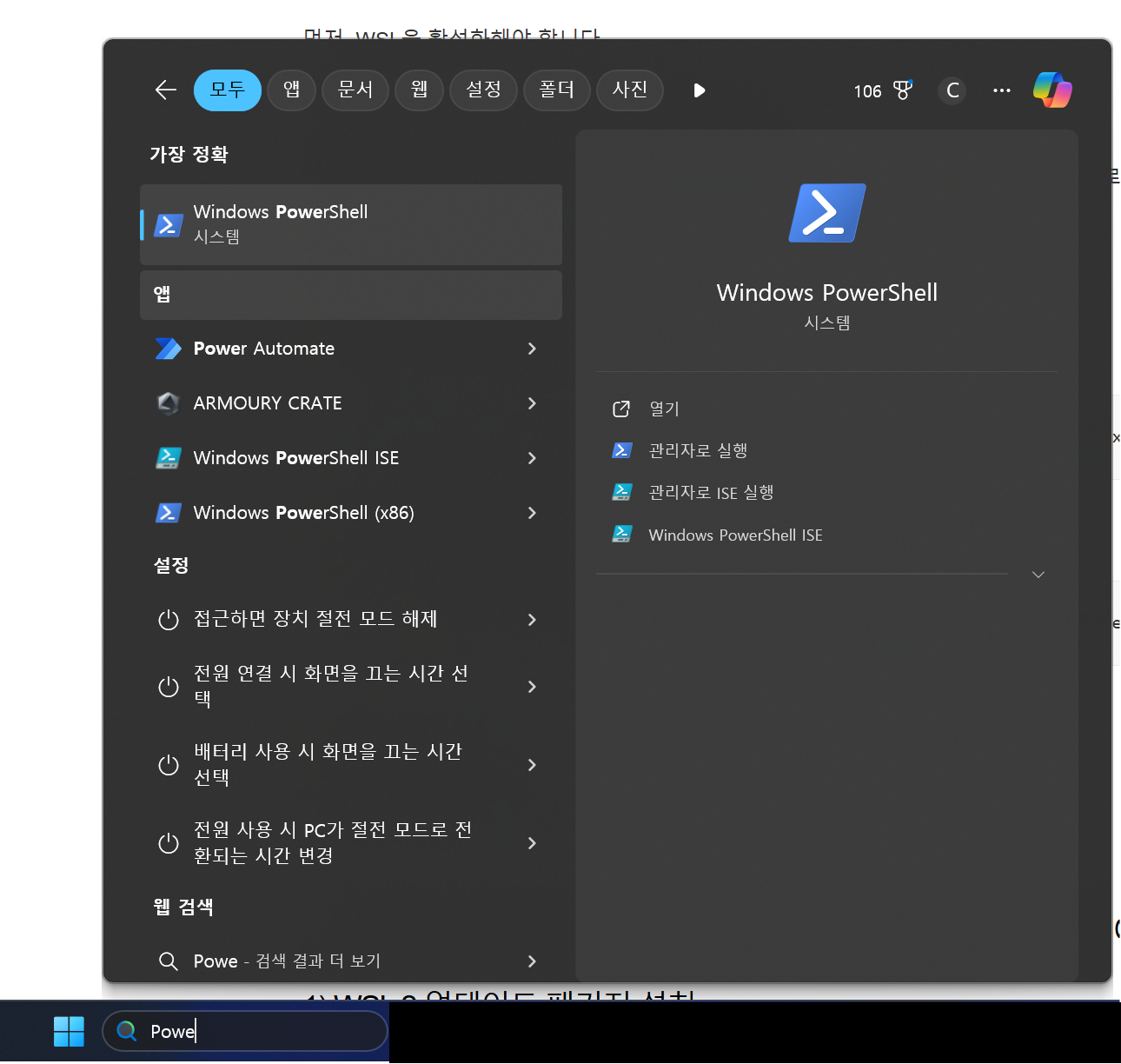Expand Powe web search result chevron
This screenshot has height=1064, width=1121.
(532, 961)
